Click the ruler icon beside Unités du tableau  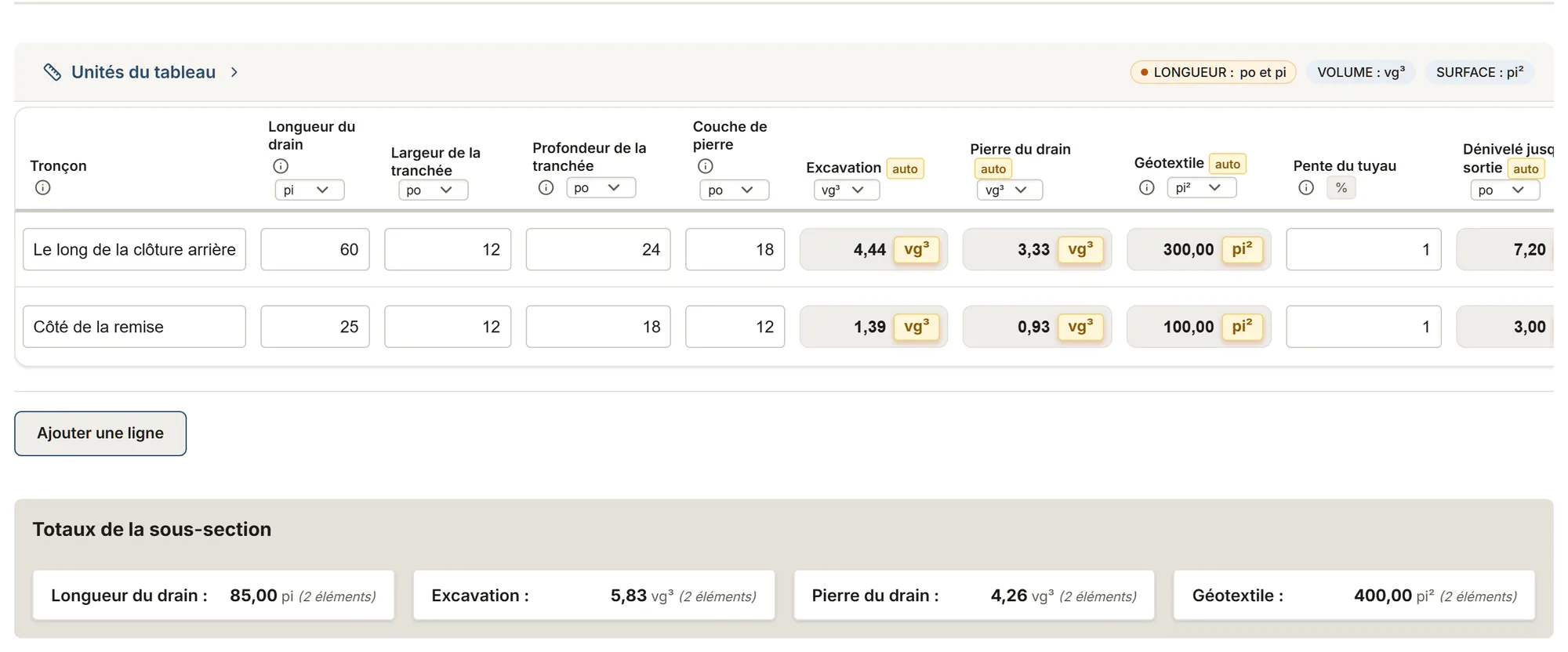[52, 72]
